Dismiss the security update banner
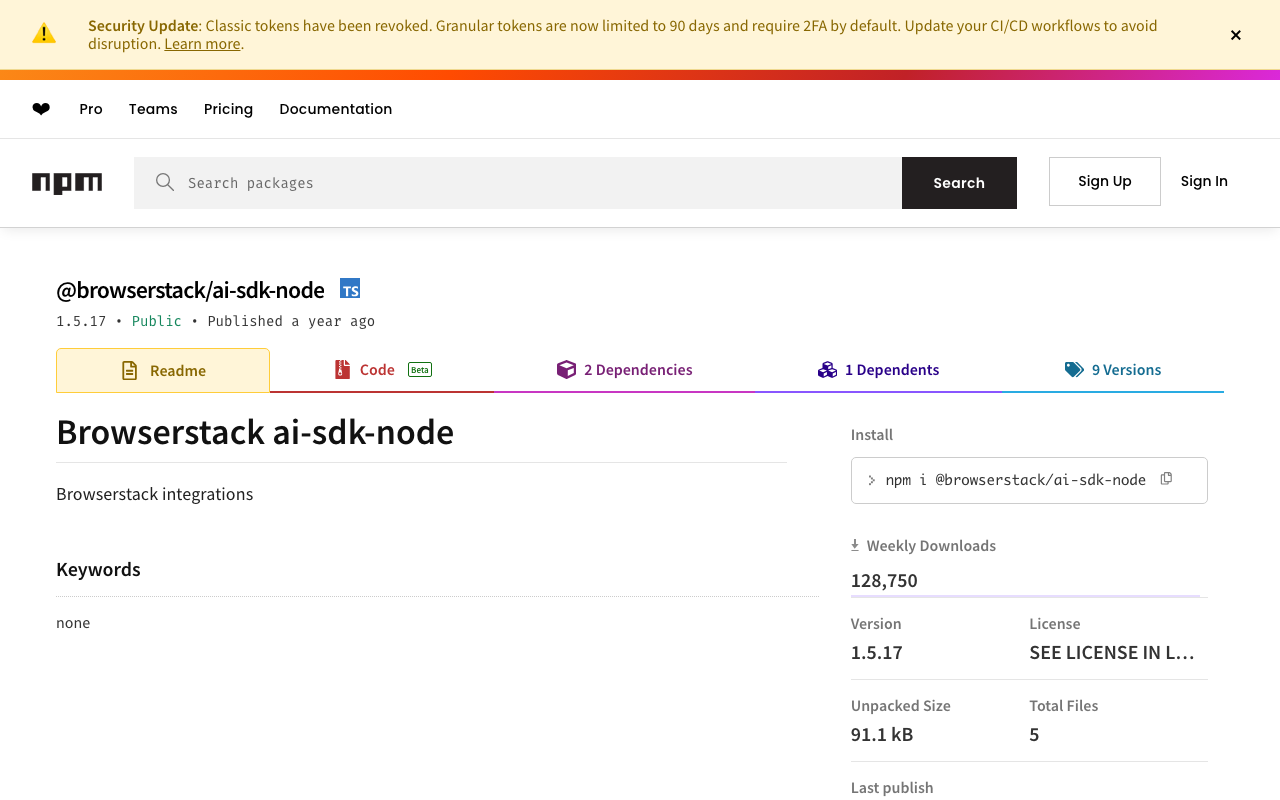 [1236, 35]
